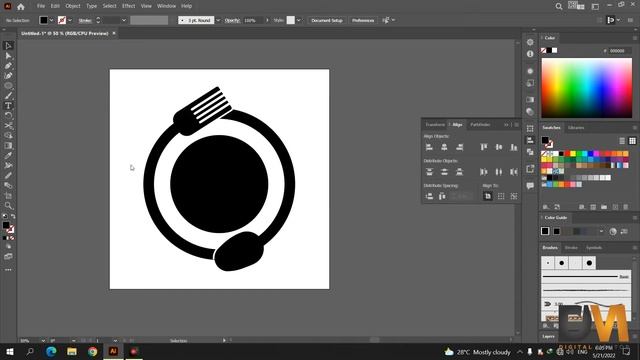The height and width of the screenshot is (360, 640).
Task: Click Vertical Align Bottom icon
Action: pos(514,147)
